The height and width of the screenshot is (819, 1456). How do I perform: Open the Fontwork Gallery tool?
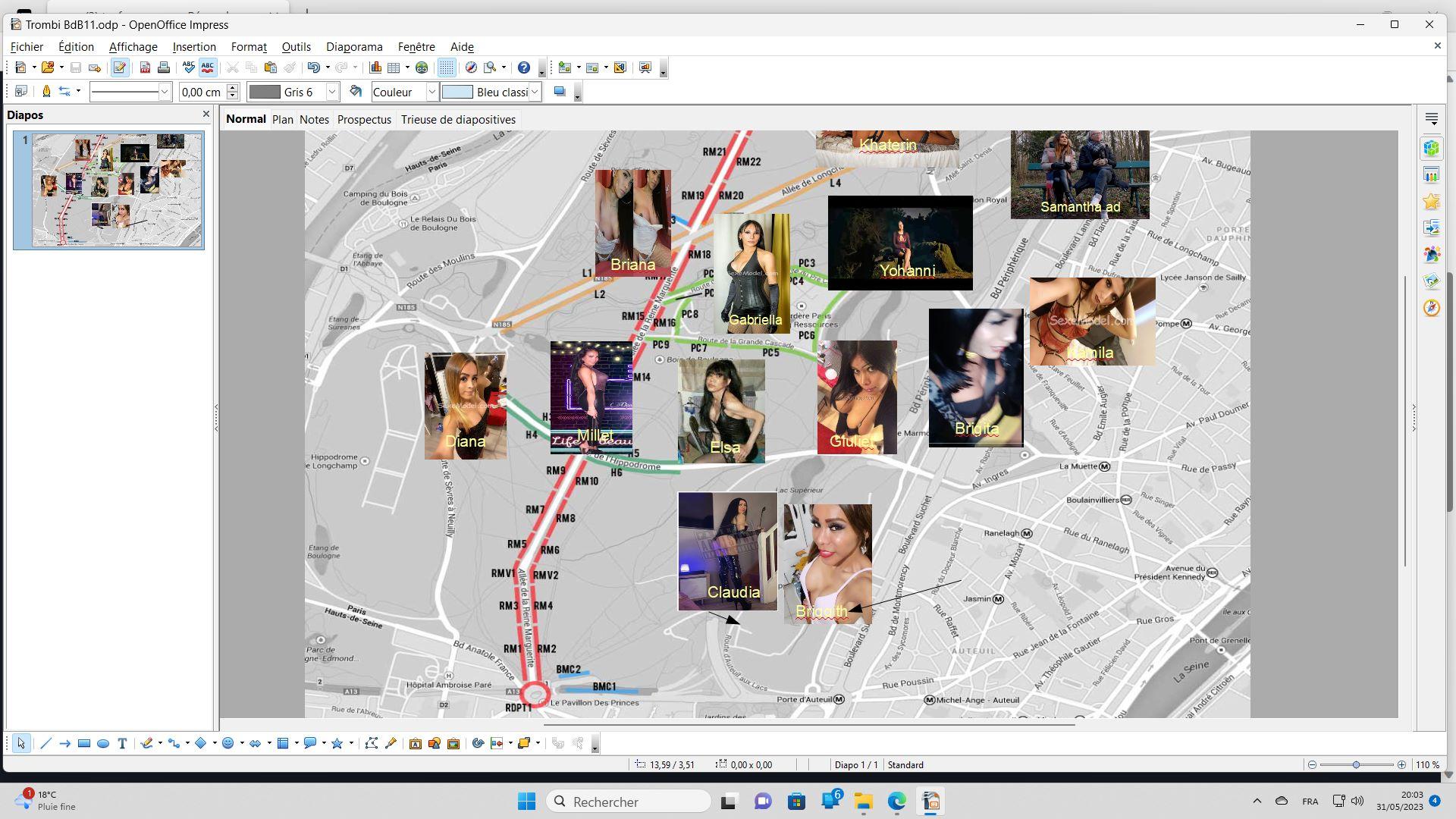click(415, 743)
